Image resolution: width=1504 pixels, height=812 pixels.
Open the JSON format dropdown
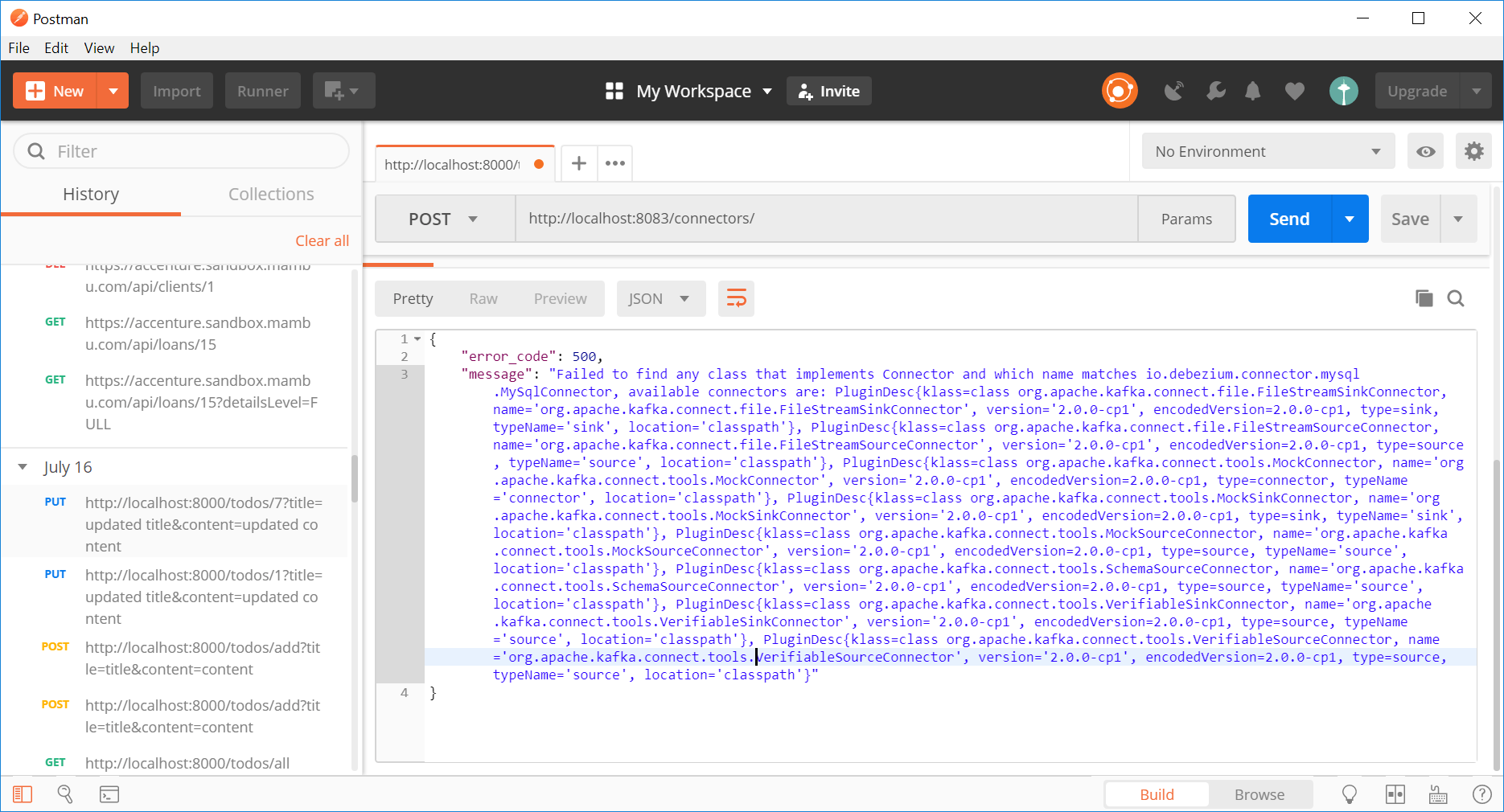[660, 299]
